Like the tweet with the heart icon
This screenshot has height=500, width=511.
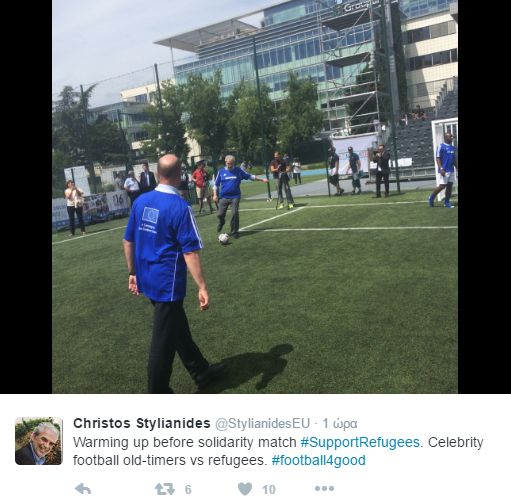tap(245, 489)
